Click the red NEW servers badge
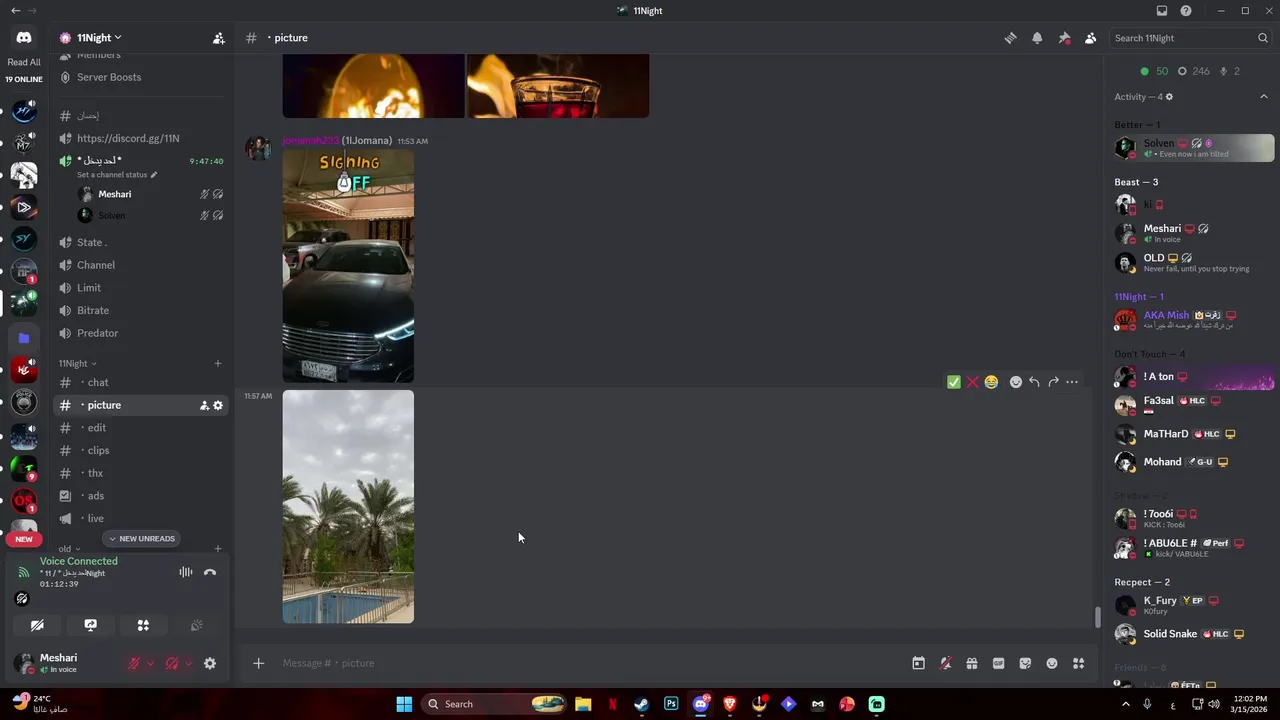Screen dimensions: 1280x720 point(24,539)
